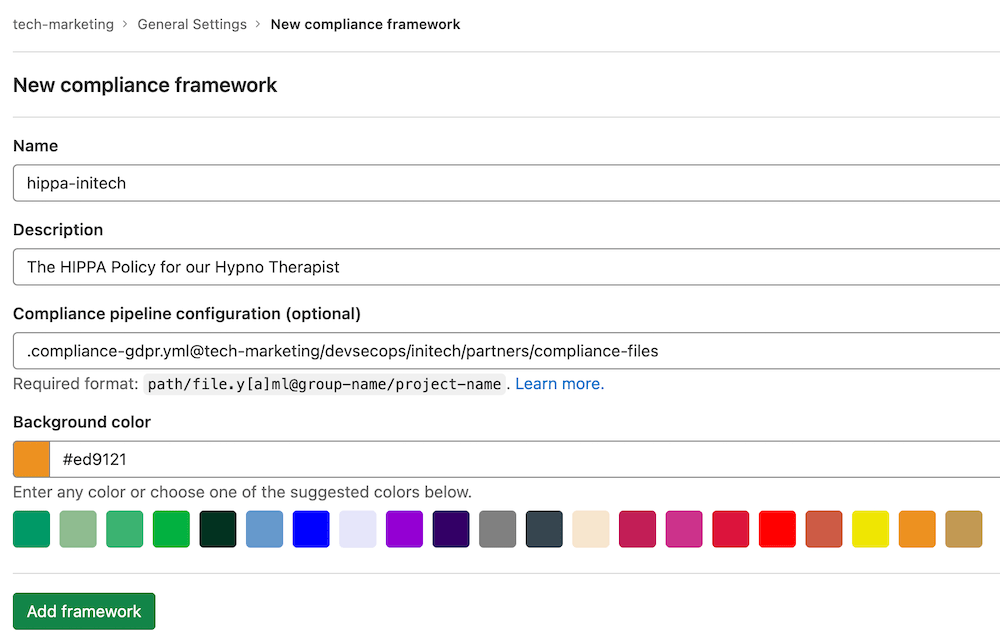The width and height of the screenshot is (1000, 634).
Task: Open the tech-marketing breadcrumb link
Action: point(63,24)
